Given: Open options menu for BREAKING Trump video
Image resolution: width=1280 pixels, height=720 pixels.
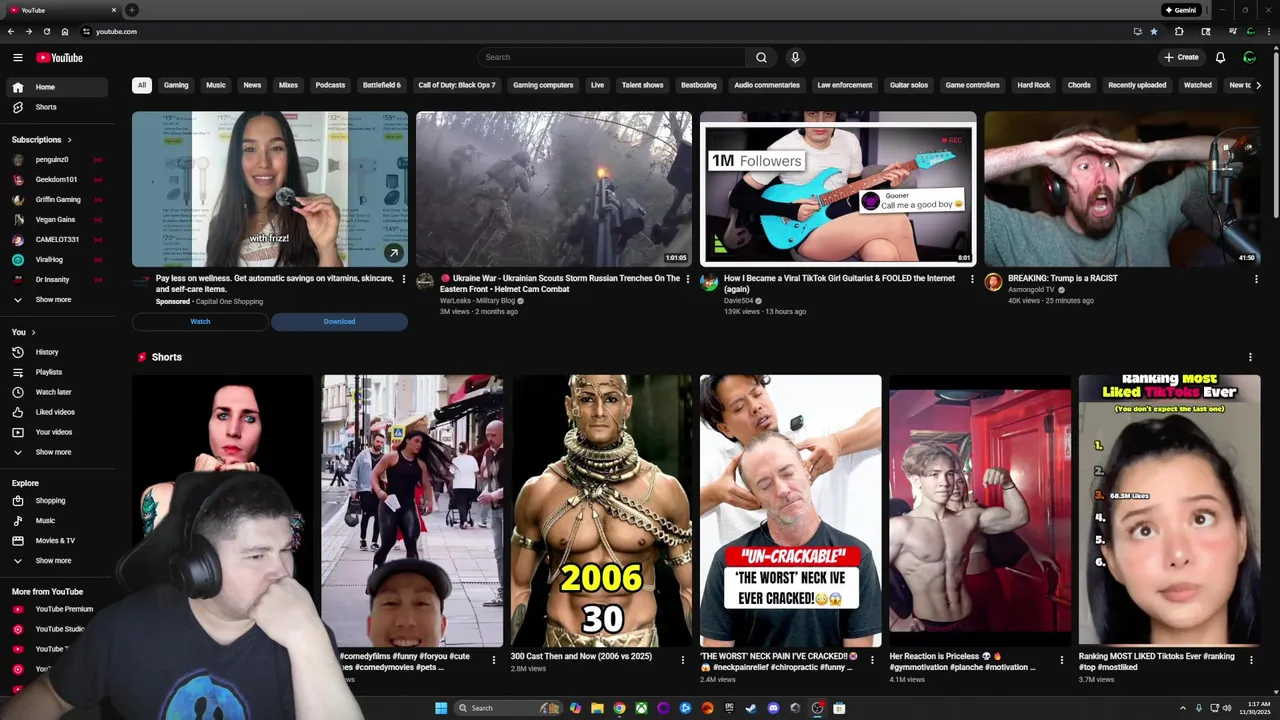Looking at the screenshot, I should [1256, 279].
